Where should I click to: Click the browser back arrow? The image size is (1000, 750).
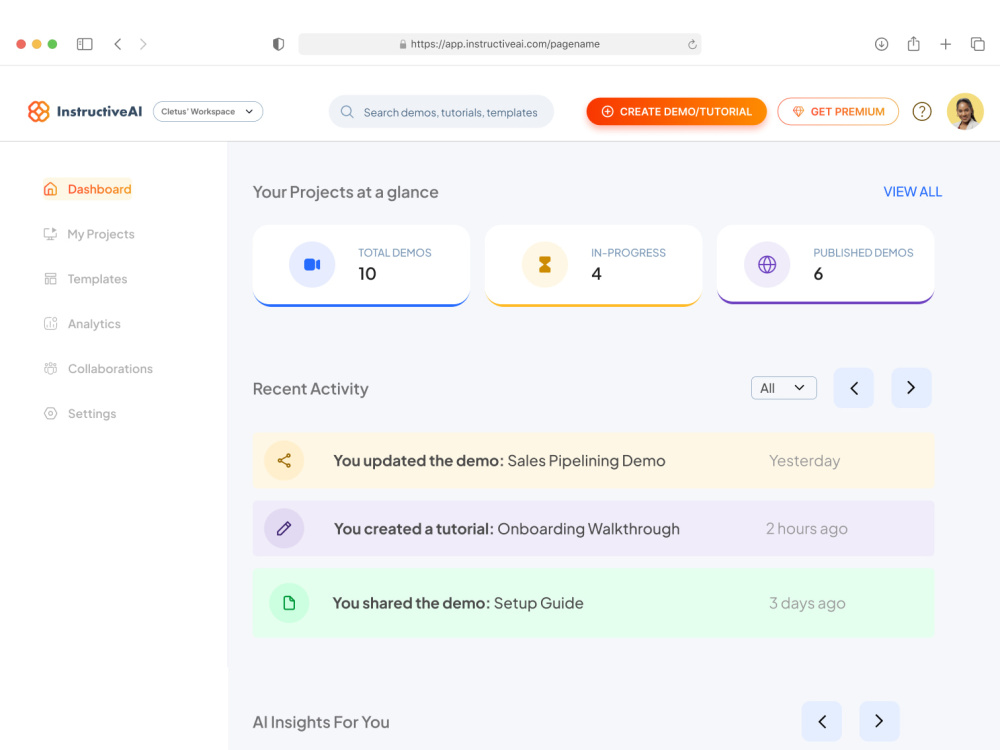tap(118, 44)
